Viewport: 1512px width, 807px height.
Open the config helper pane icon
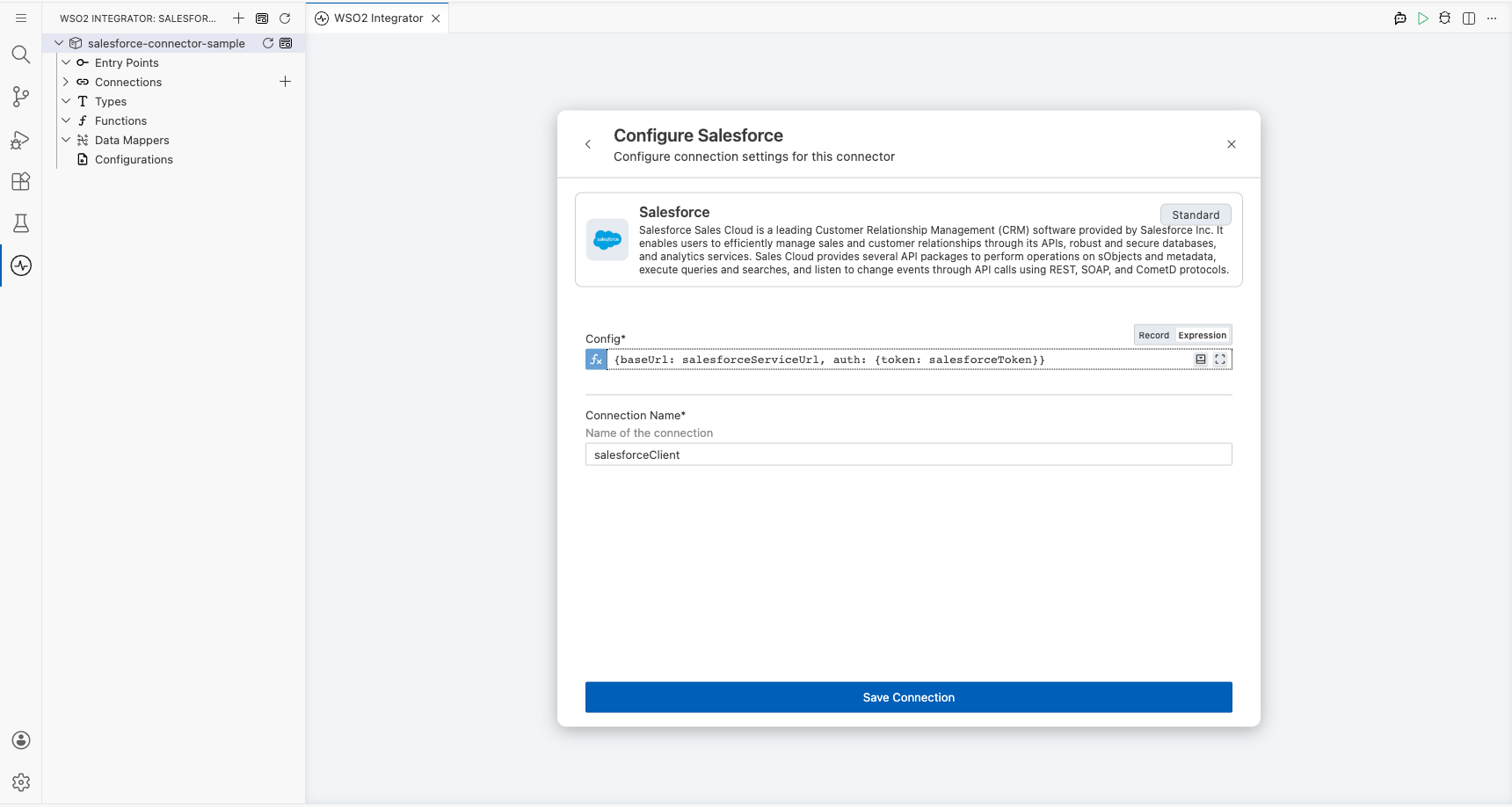(x=1201, y=360)
